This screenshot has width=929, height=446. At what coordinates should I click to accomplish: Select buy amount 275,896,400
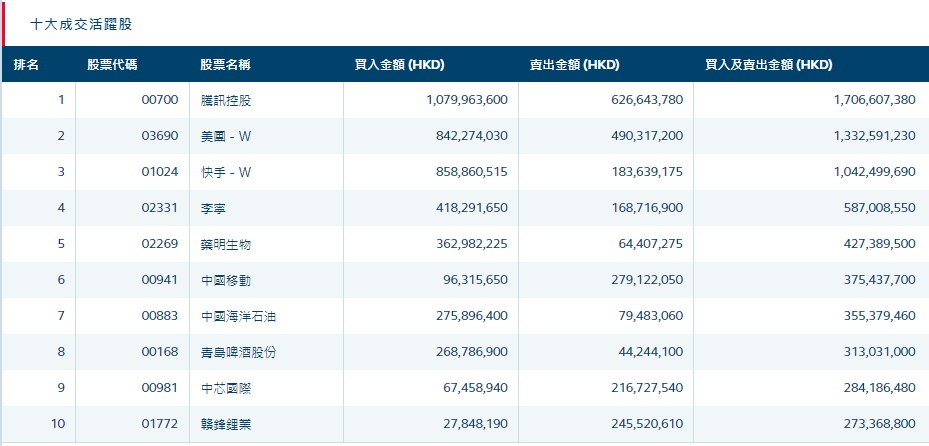click(x=472, y=316)
